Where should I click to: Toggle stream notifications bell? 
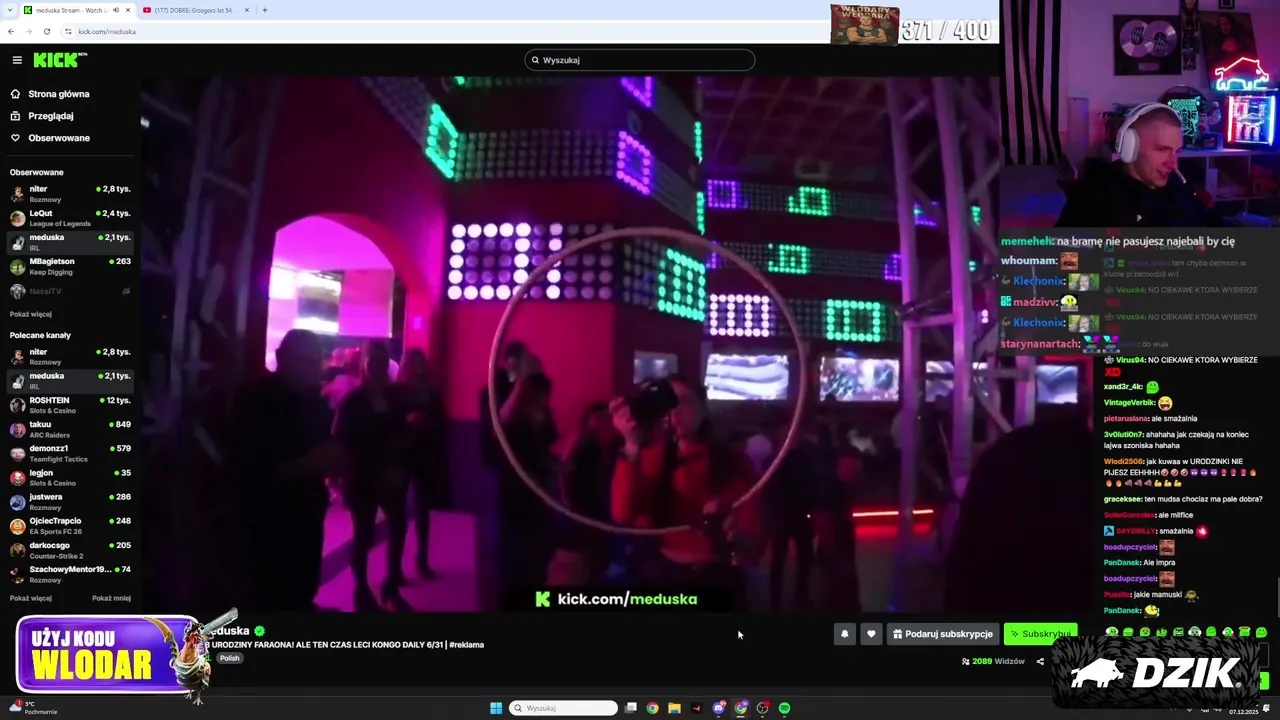coord(845,634)
